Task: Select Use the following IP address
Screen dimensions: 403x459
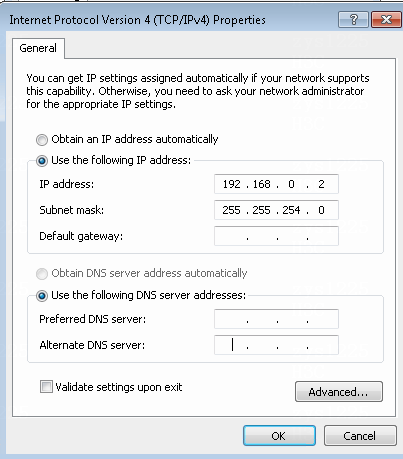Action: tap(42, 161)
